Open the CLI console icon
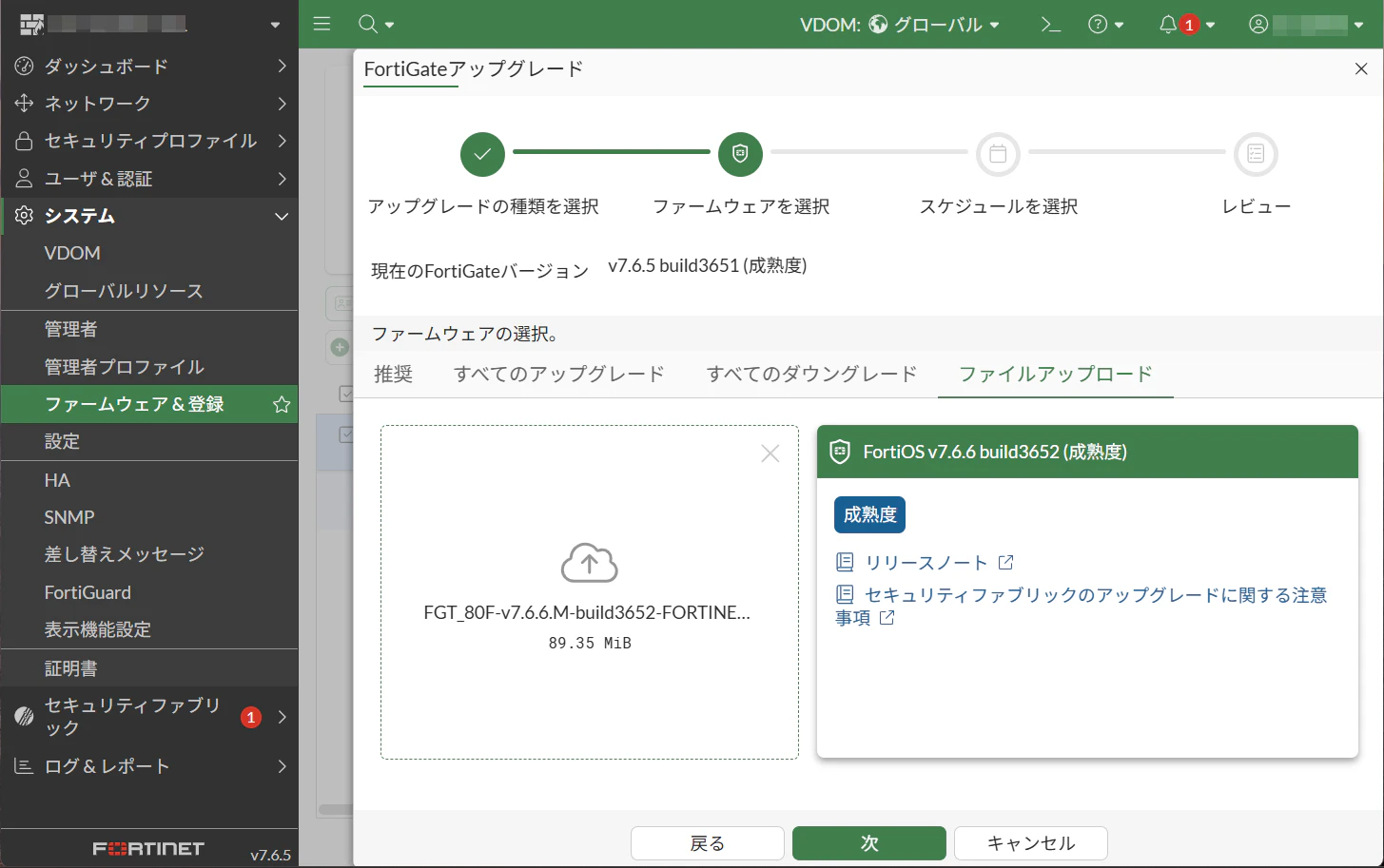This screenshot has width=1384, height=868. coord(1050,24)
